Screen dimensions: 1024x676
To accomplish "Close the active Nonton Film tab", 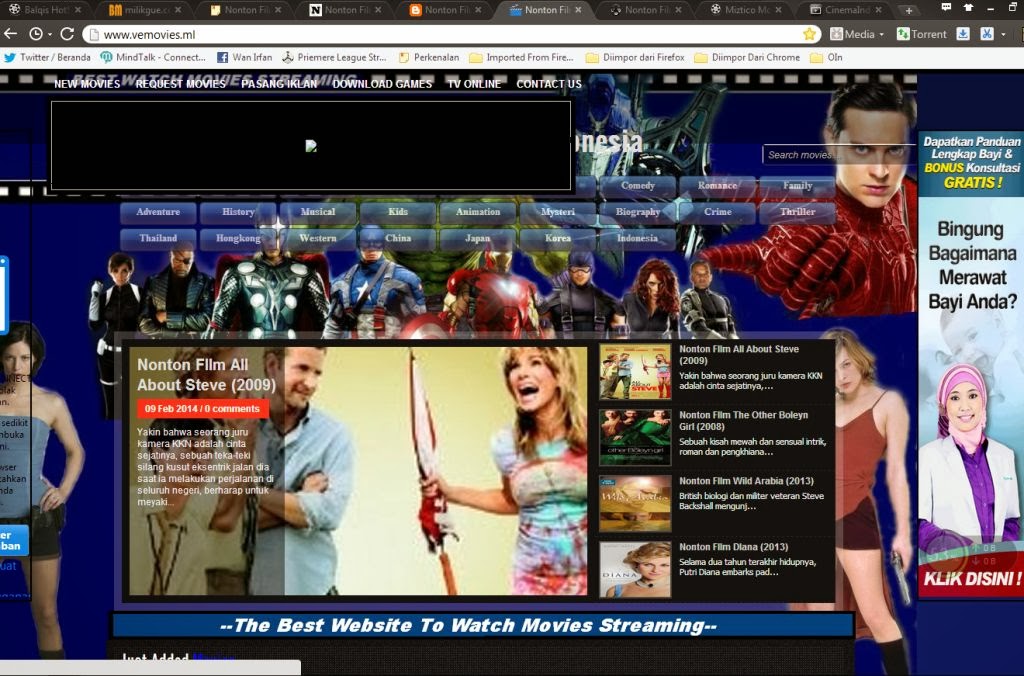I will click(x=578, y=10).
